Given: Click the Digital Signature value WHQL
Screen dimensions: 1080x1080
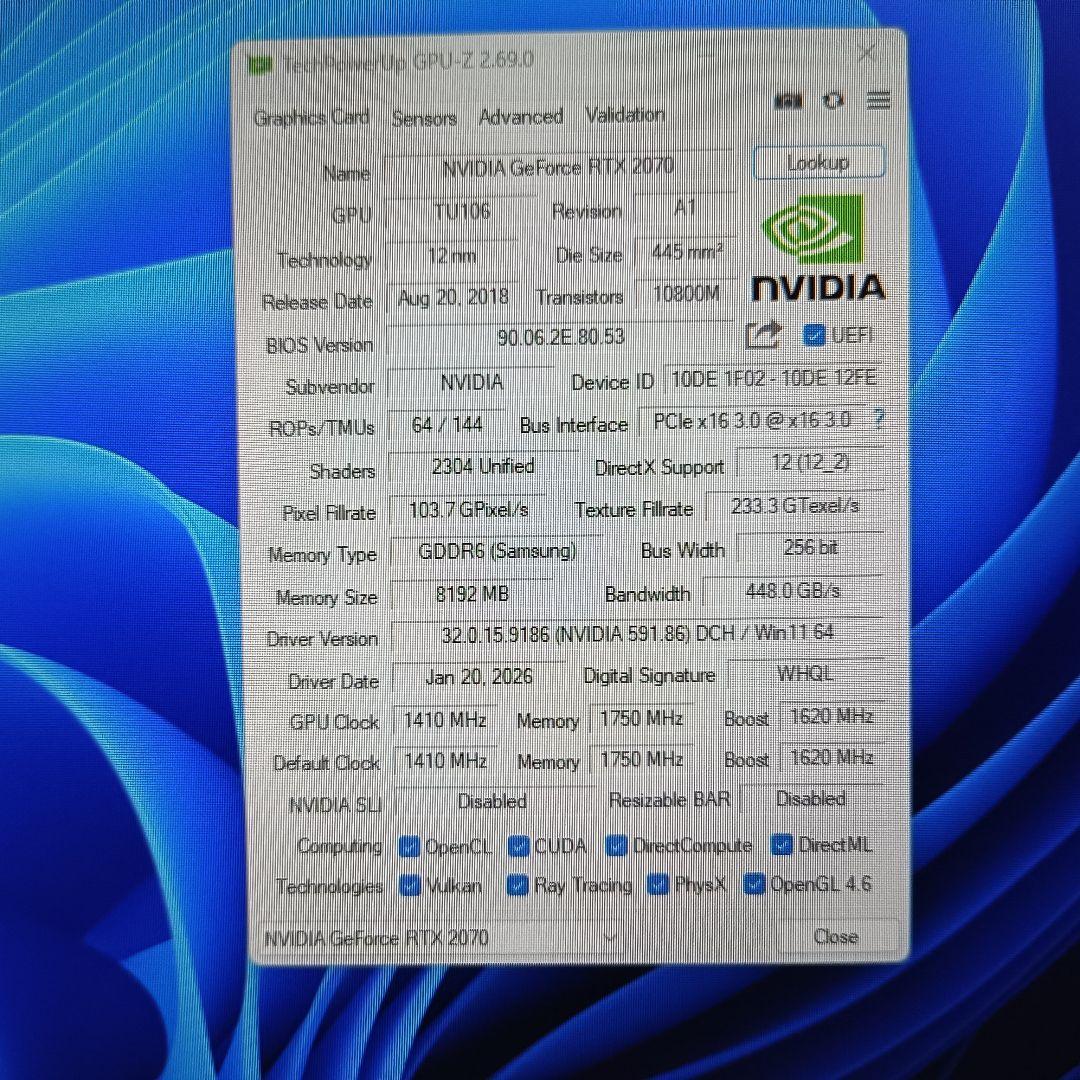Looking at the screenshot, I should (805, 673).
